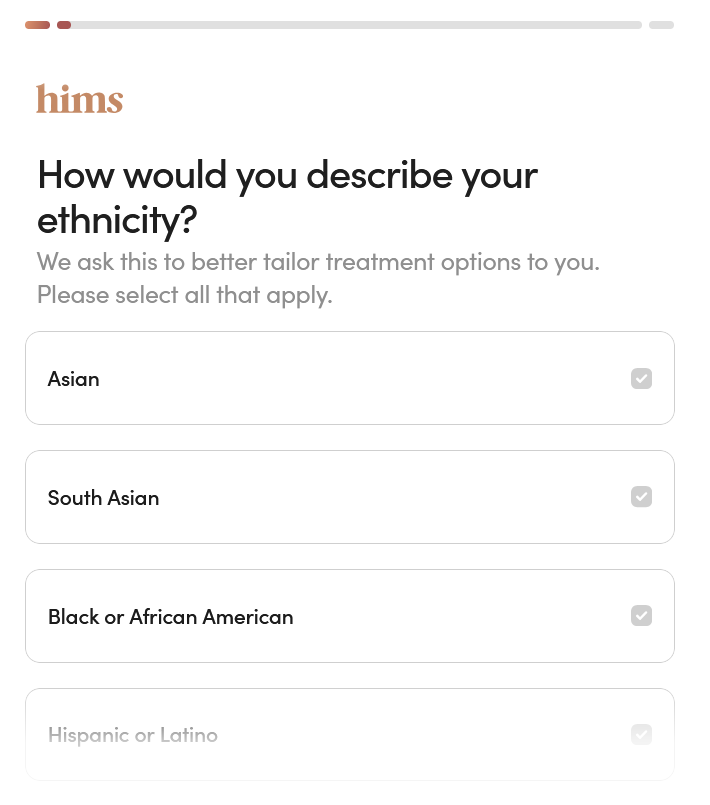Click the 'Please select all that apply.' text
710x805 pixels.
click(184, 296)
